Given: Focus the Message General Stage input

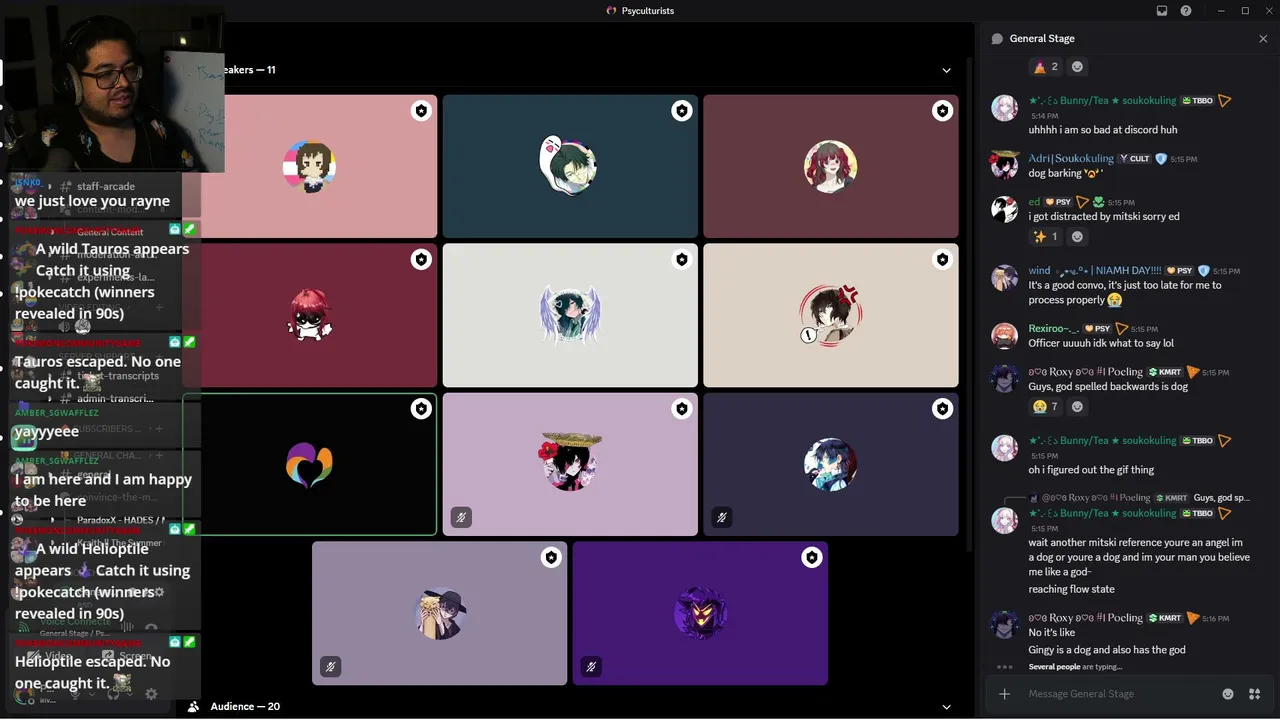Looking at the screenshot, I should coord(1118,694).
